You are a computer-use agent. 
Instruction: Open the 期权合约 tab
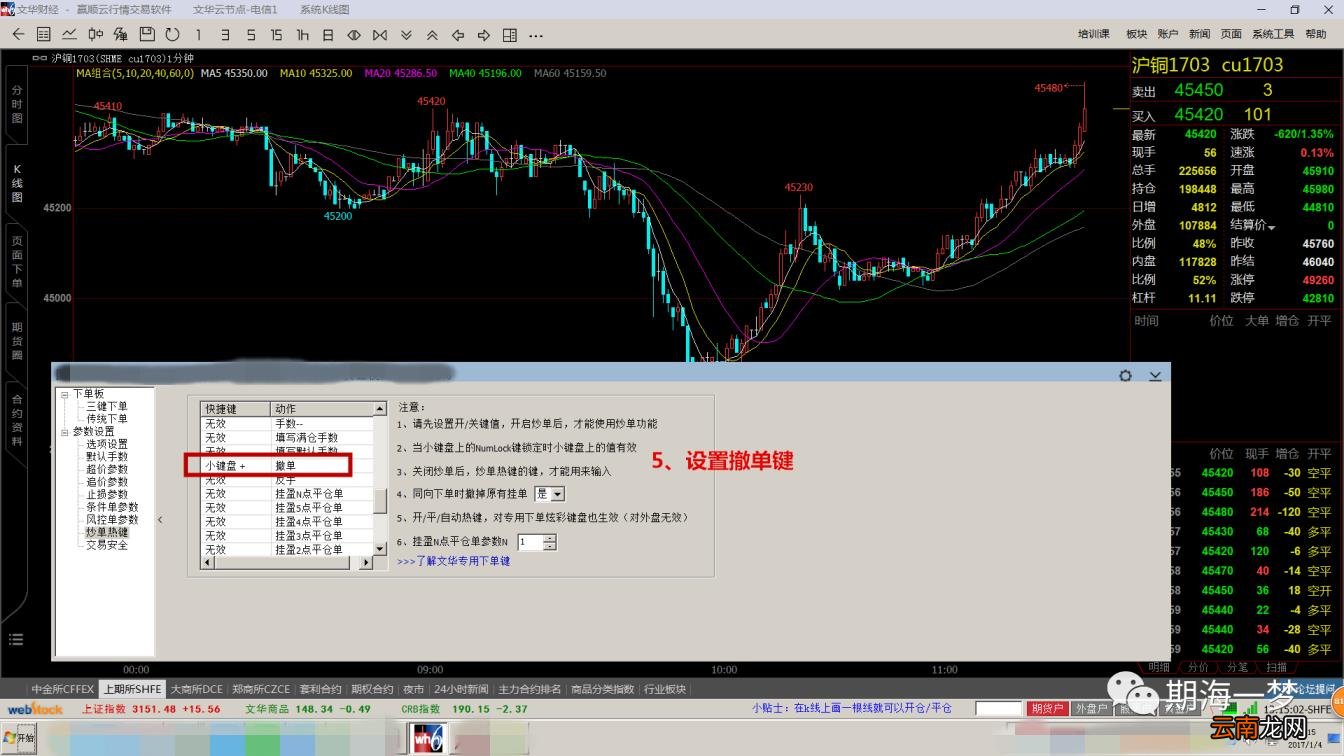click(x=372, y=689)
